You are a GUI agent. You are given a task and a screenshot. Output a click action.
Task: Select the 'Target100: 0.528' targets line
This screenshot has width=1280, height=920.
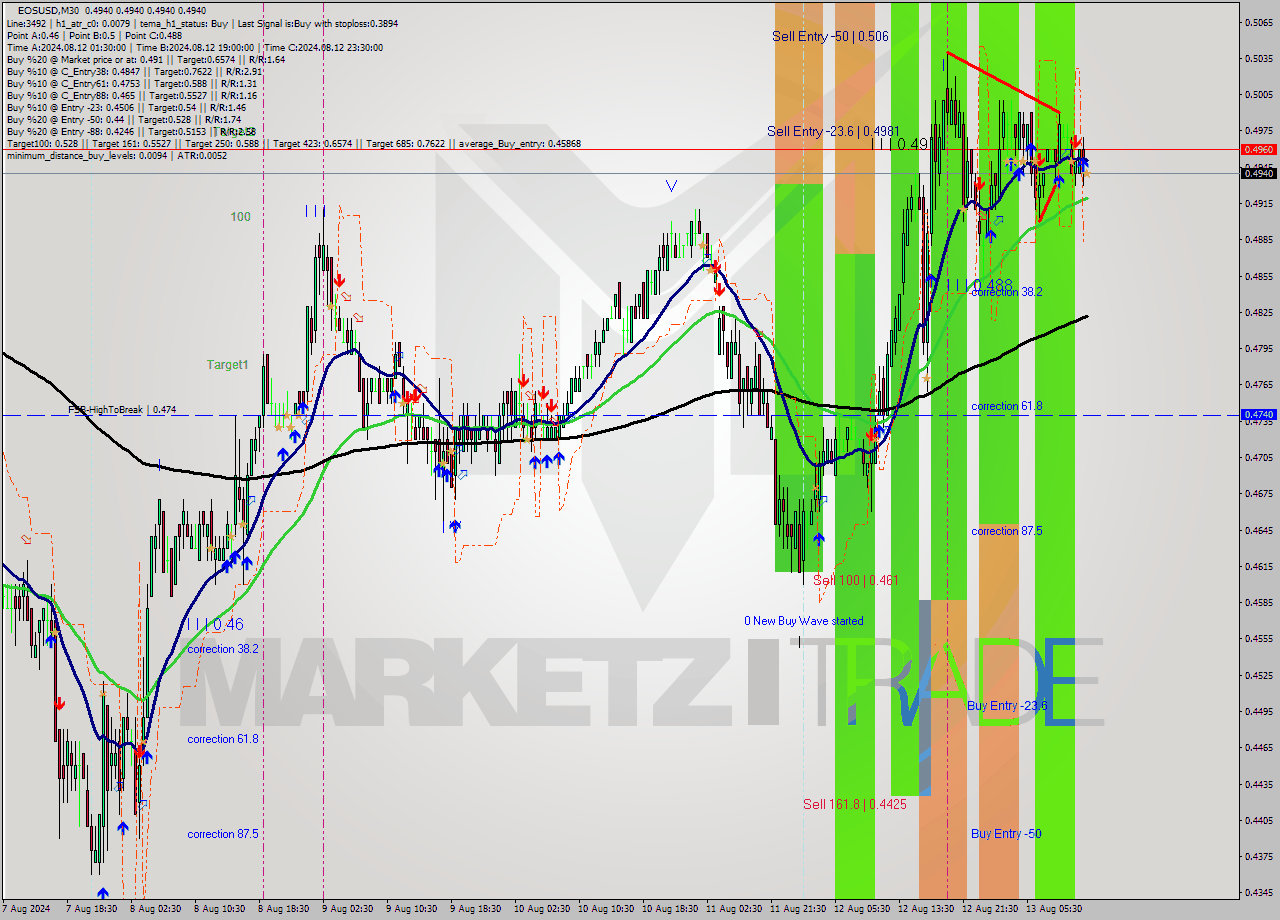tap(293, 144)
